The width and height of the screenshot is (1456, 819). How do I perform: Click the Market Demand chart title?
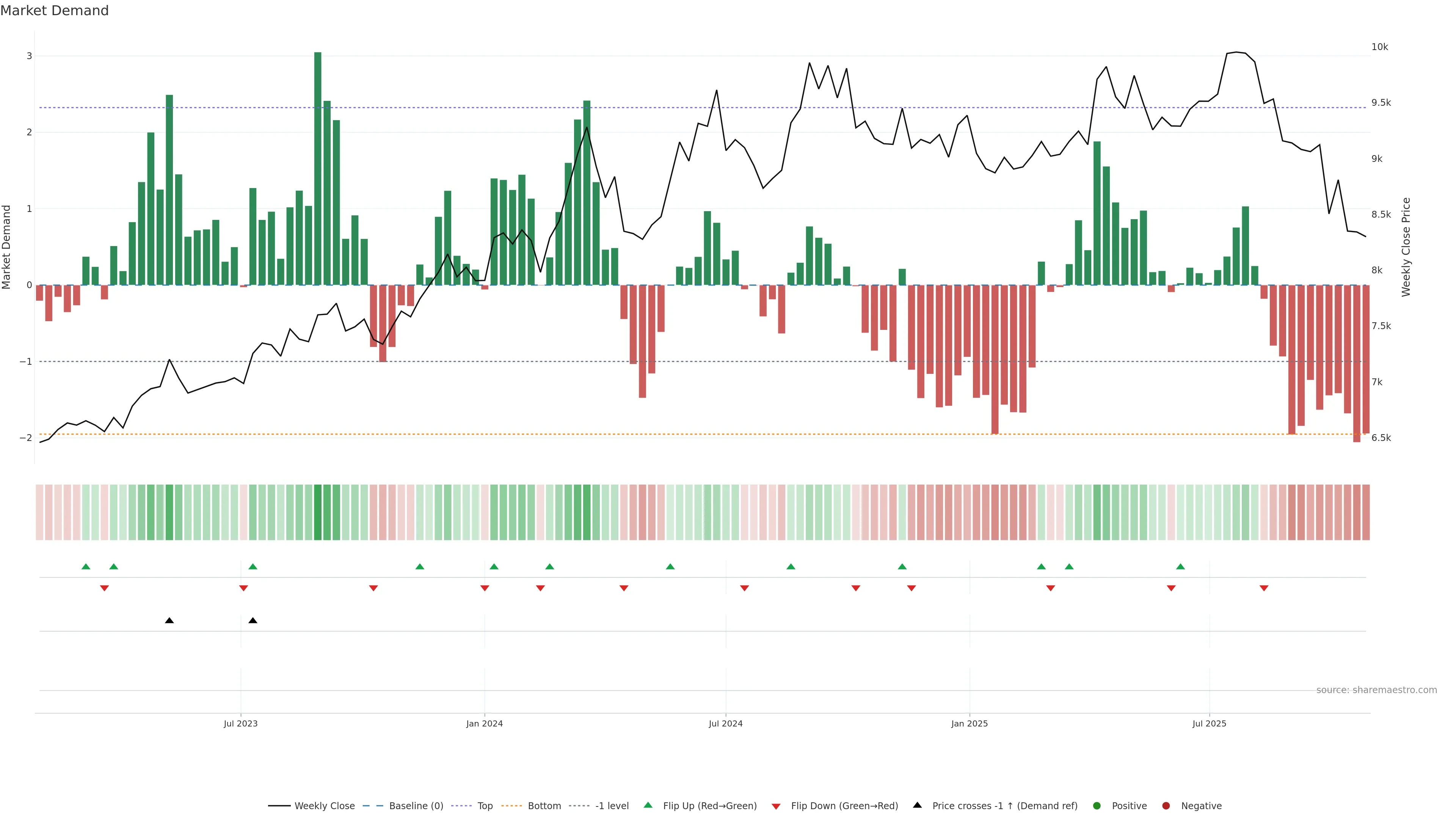(x=54, y=11)
